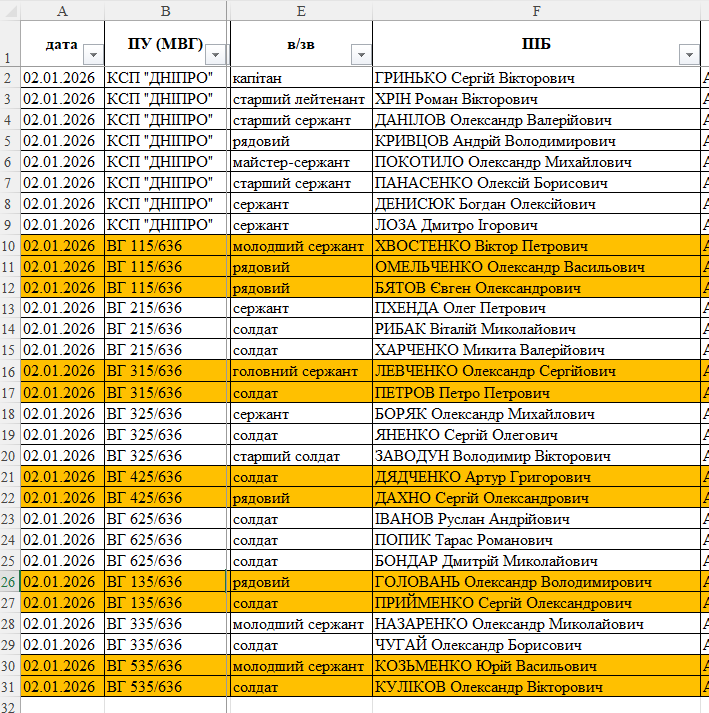This screenshot has height=713, width=709.
Task: Select the майстер-сержант rank cell
Action: pyautogui.click(x=301, y=161)
